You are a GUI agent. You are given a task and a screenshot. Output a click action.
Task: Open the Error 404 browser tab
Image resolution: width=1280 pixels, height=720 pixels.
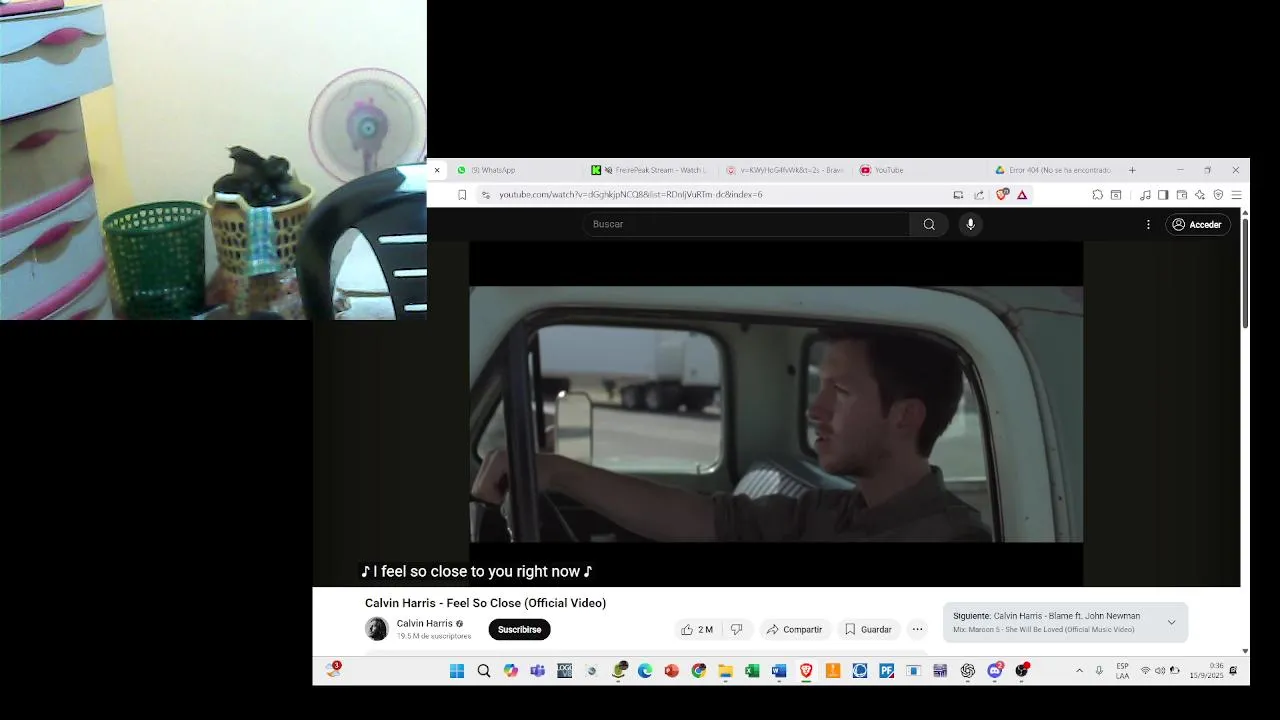(1055, 170)
